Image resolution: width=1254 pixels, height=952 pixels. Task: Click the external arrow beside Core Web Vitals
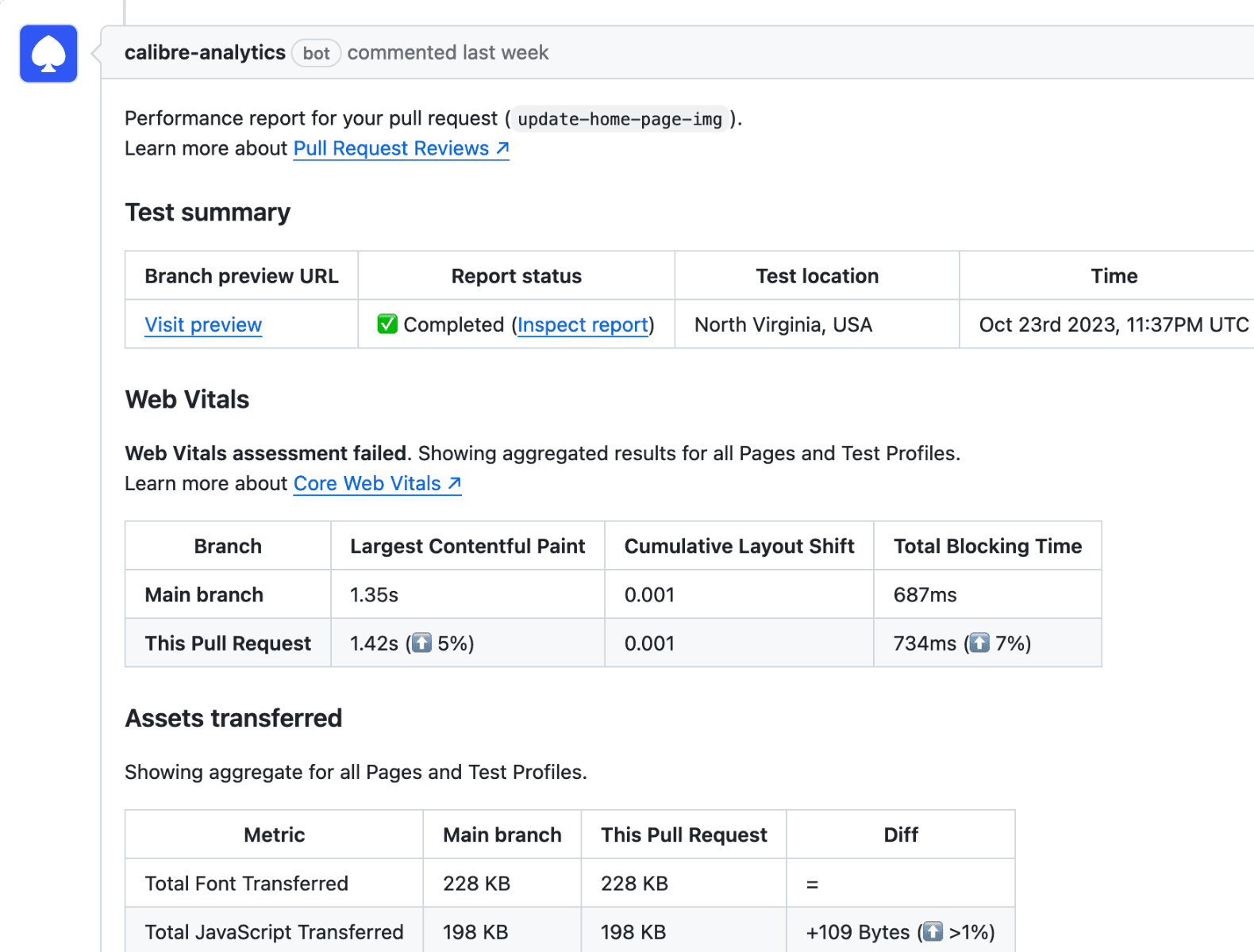[455, 483]
